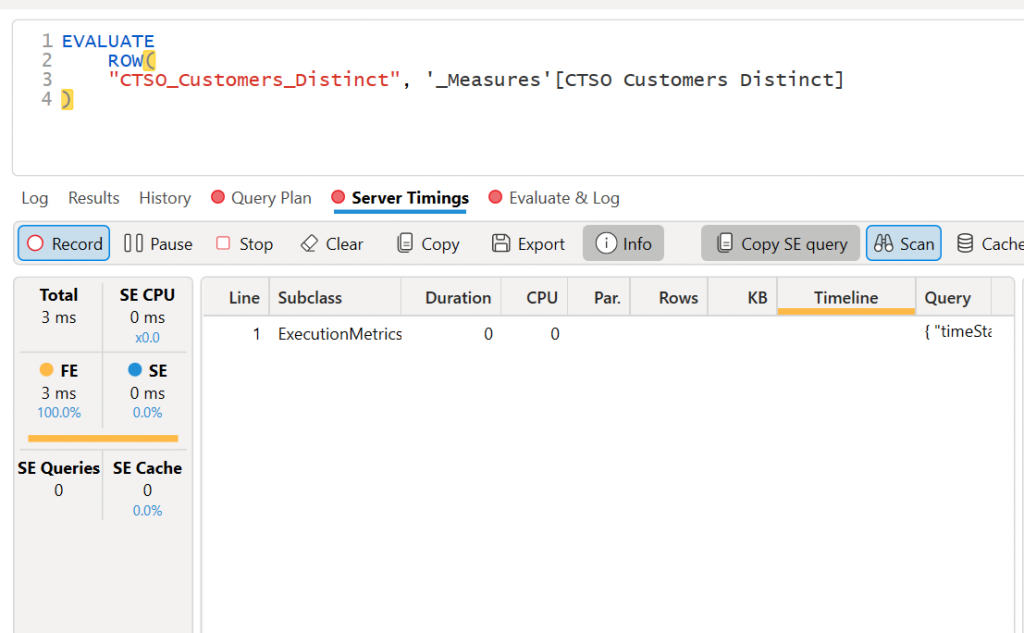Select the Evaluate & Log tab
Image resolution: width=1024 pixels, height=633 pixels.
click(x=554, y=198)
